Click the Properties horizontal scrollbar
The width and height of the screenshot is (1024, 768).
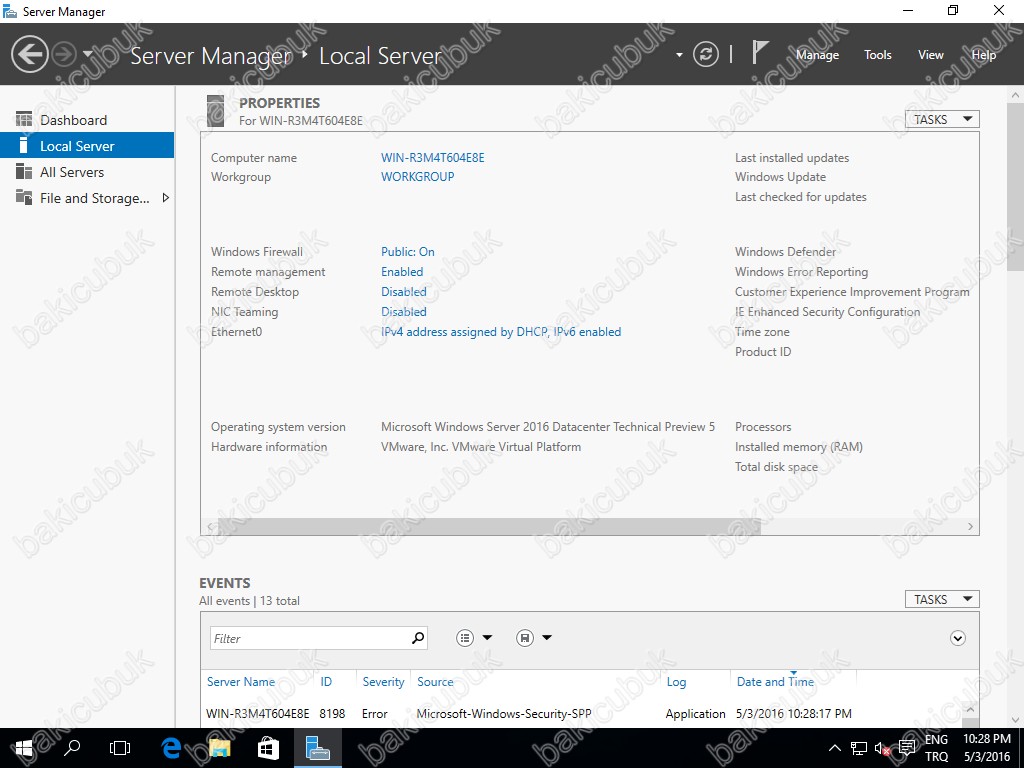click(x=488, y=526)
